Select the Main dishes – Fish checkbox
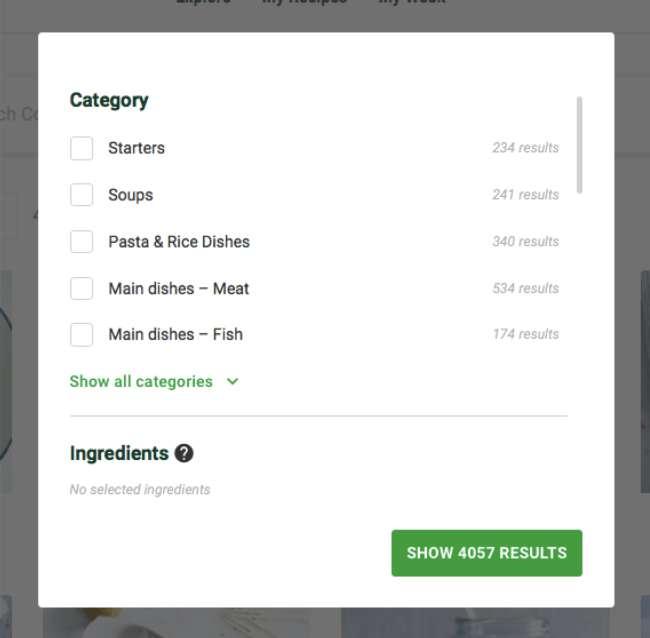This screenshot has width=650, height=638. (x=82, y=334)
